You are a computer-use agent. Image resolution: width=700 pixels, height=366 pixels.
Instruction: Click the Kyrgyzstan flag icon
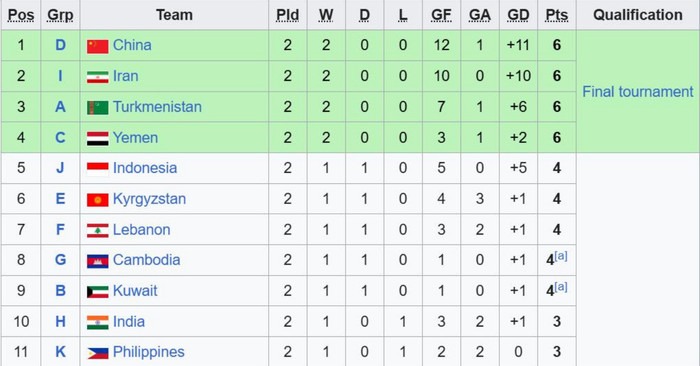(x=97, y=200)
